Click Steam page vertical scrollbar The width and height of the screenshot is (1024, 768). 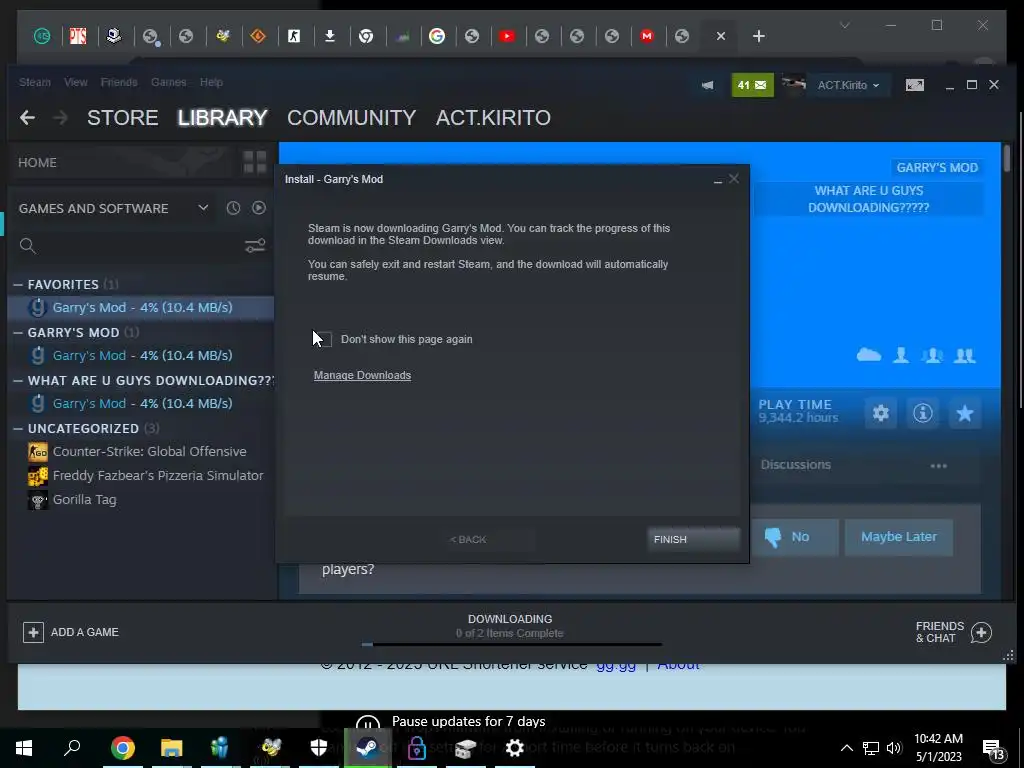(x=1006, y=159)
